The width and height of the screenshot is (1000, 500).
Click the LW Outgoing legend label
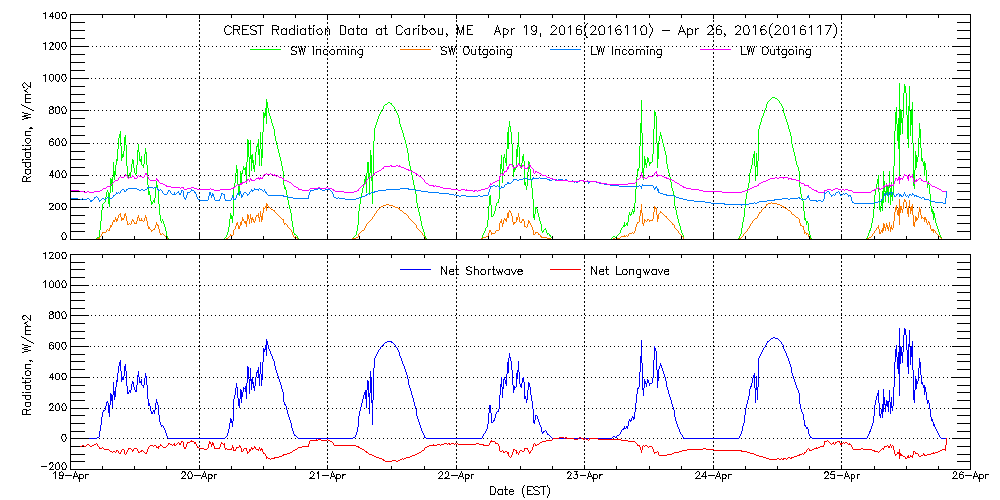click(775, 51)
